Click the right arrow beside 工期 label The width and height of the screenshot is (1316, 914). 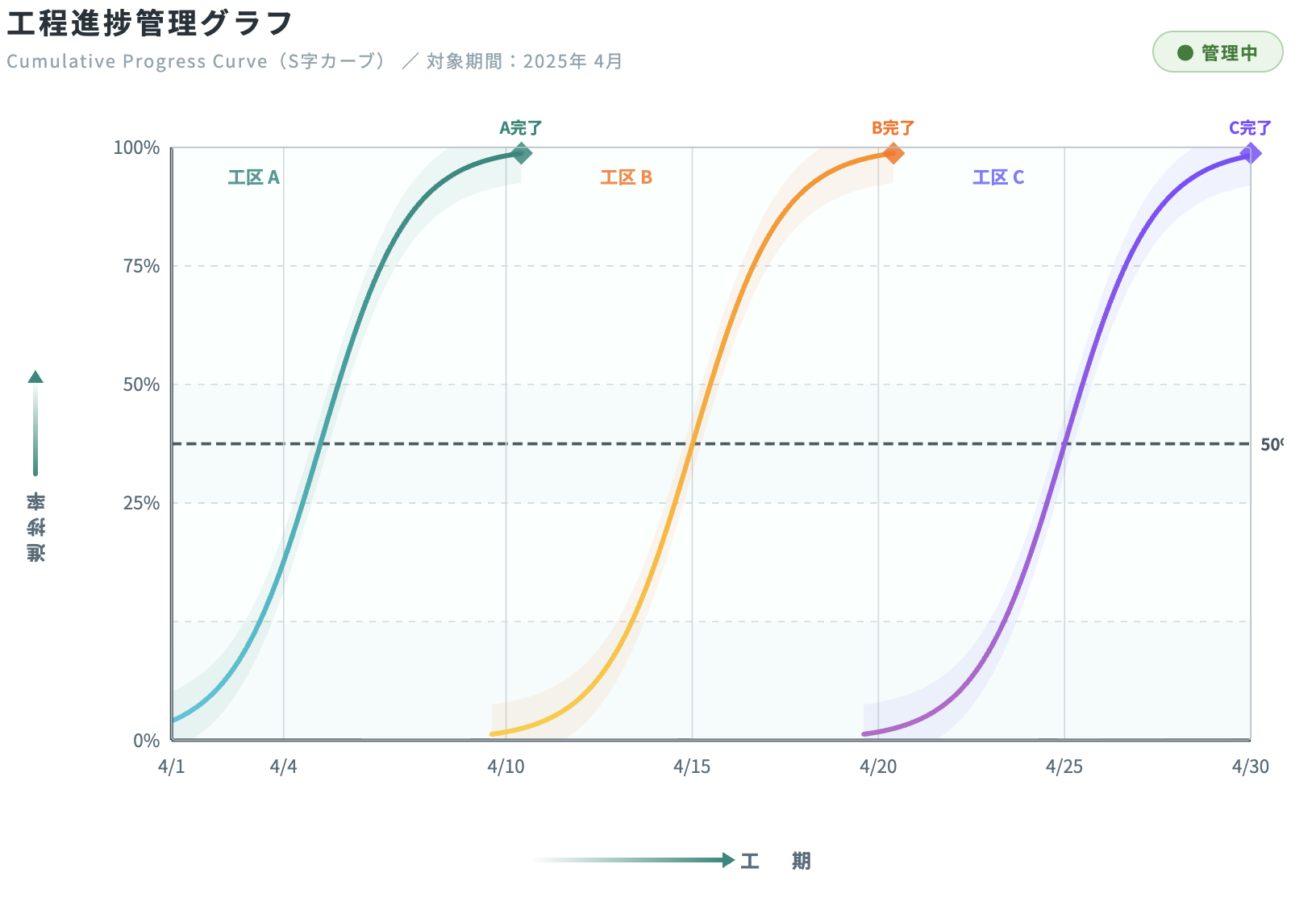(x=727, y=860)
